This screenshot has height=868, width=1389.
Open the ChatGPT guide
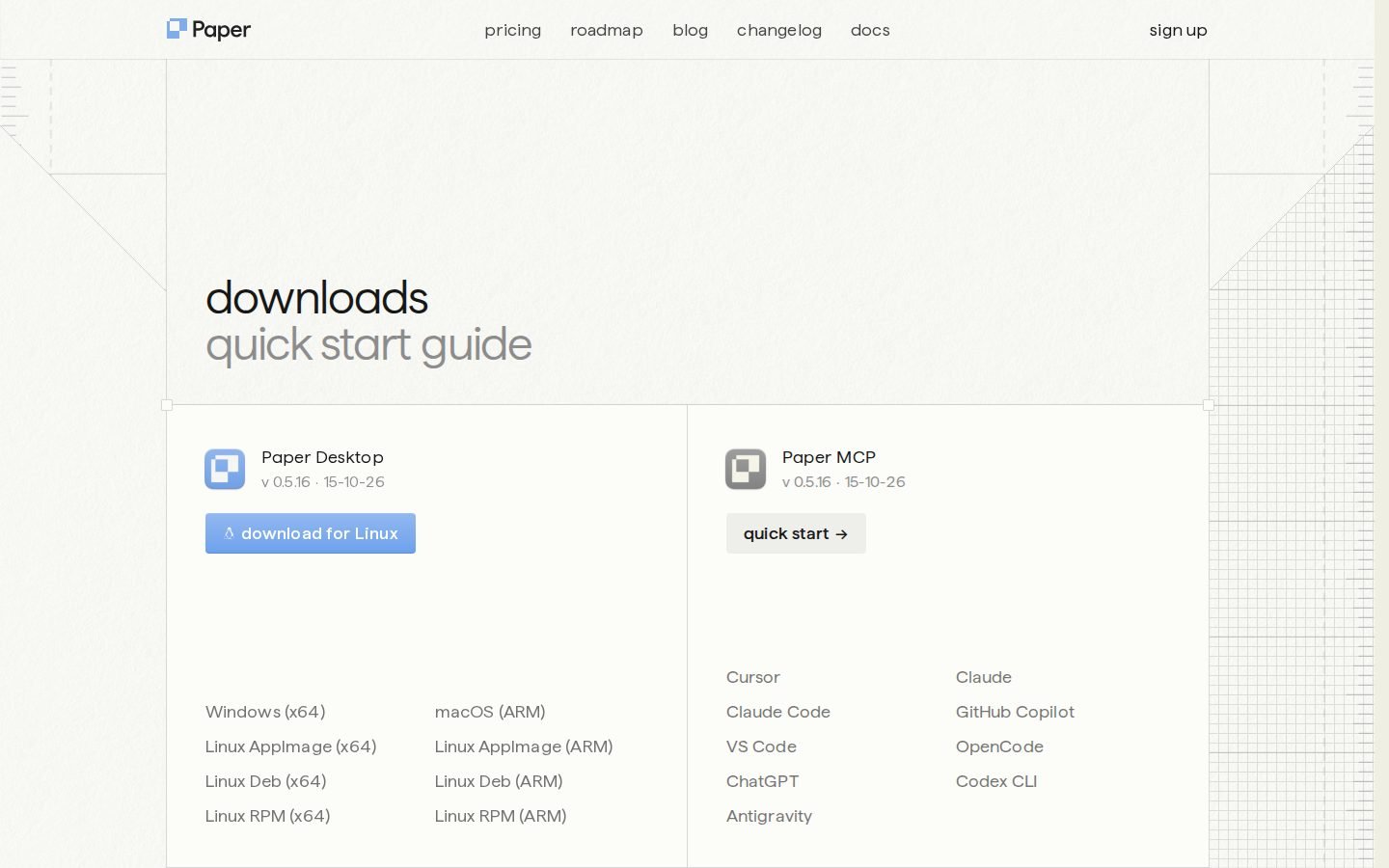[762, 781]
